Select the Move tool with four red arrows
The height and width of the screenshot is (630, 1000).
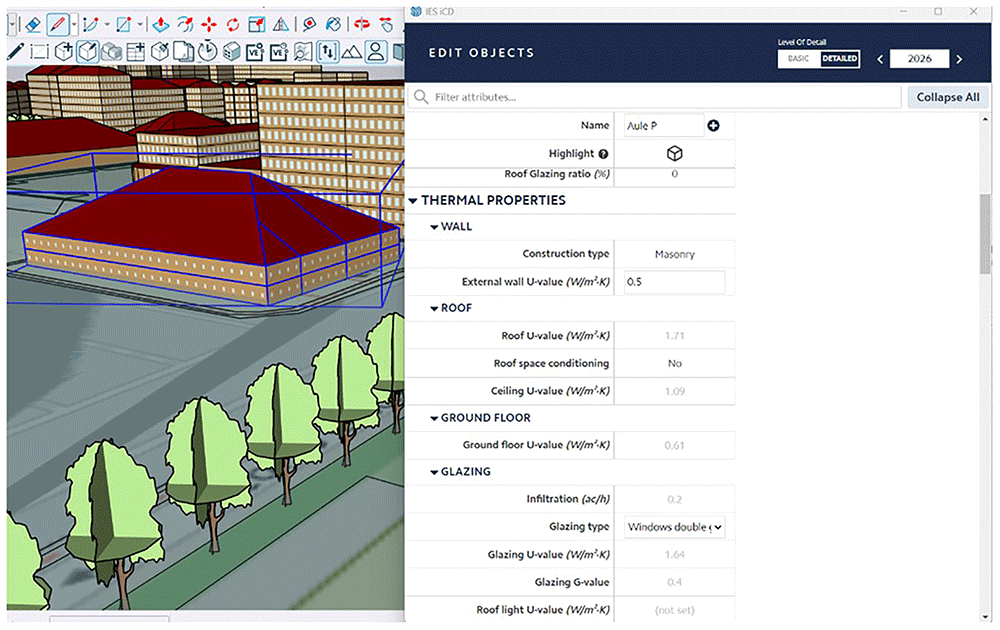tap(209, 25)
